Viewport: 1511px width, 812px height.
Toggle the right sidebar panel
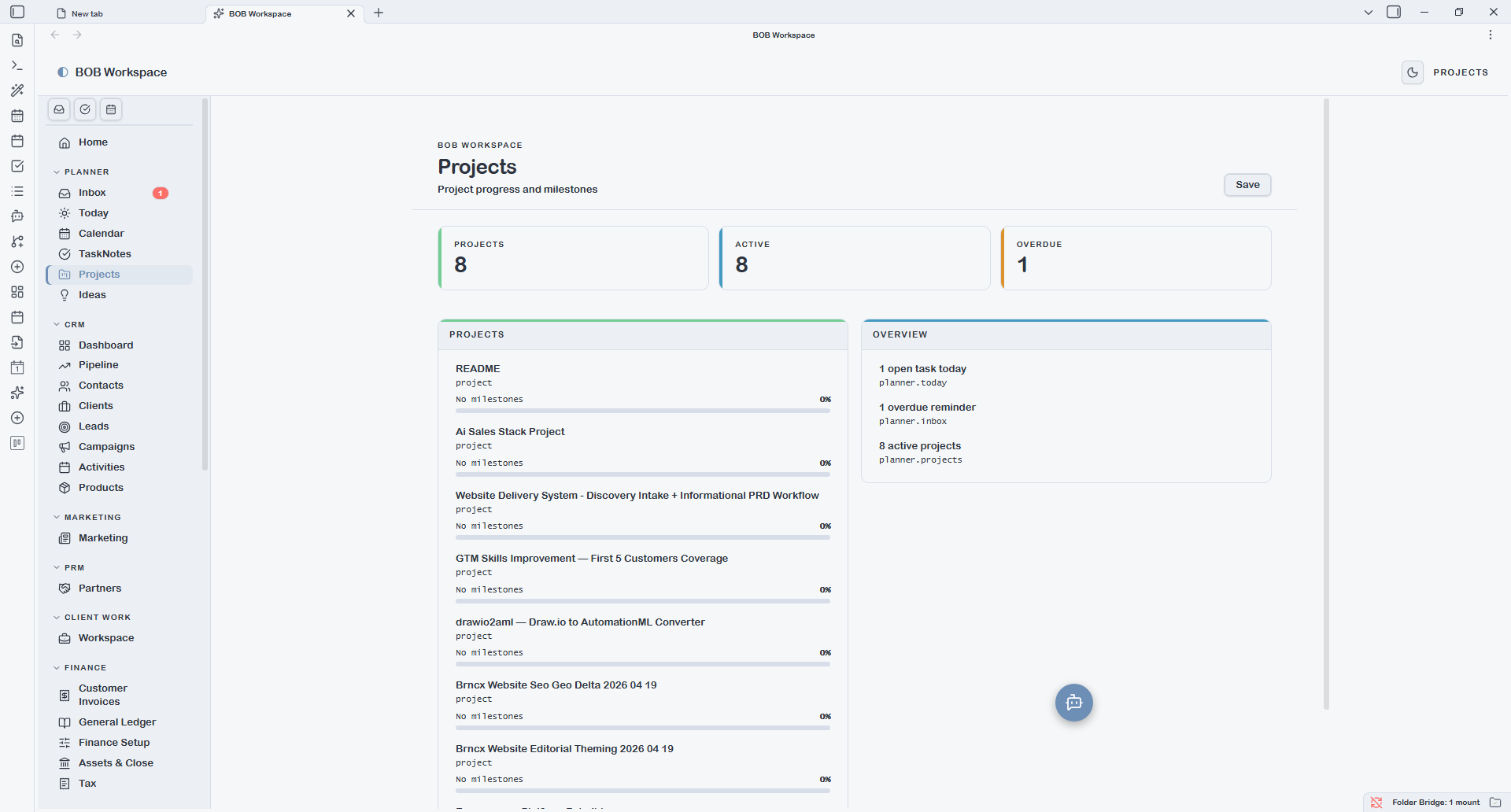point(1394,12)
